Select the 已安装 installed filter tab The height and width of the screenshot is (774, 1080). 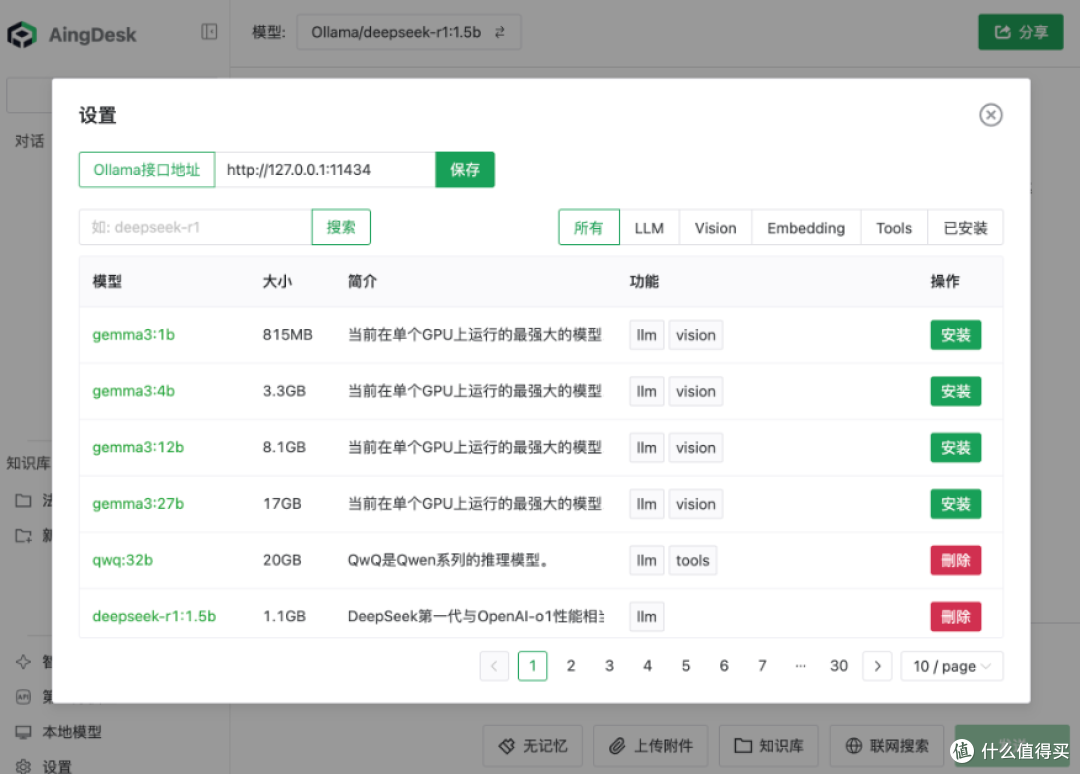click(966, 228)
